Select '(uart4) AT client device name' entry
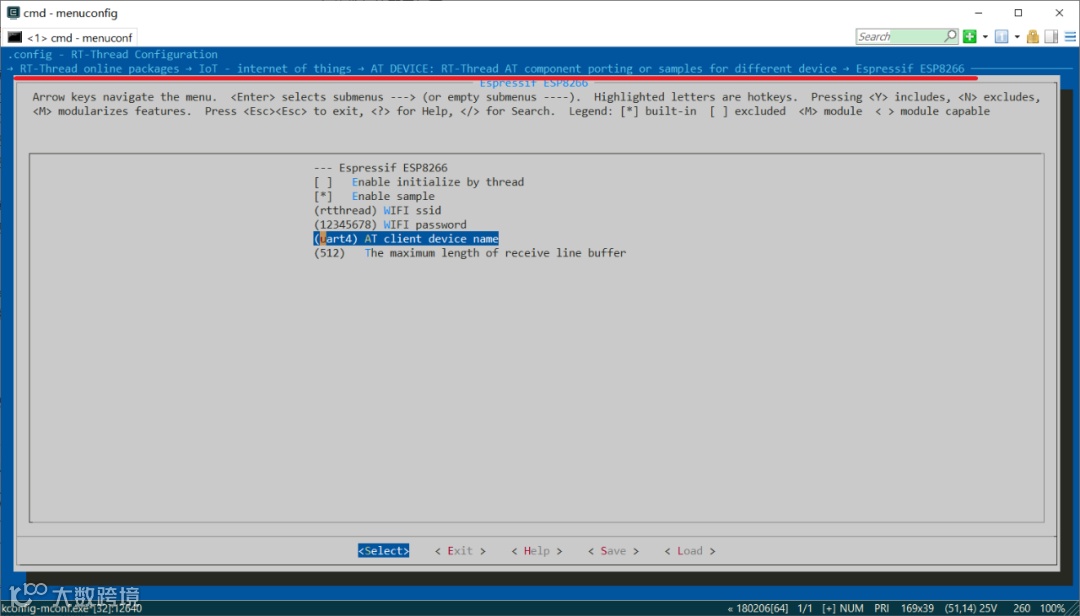Screen dimensions: 1080x616 pyautogui.click(x=406, y=238)
